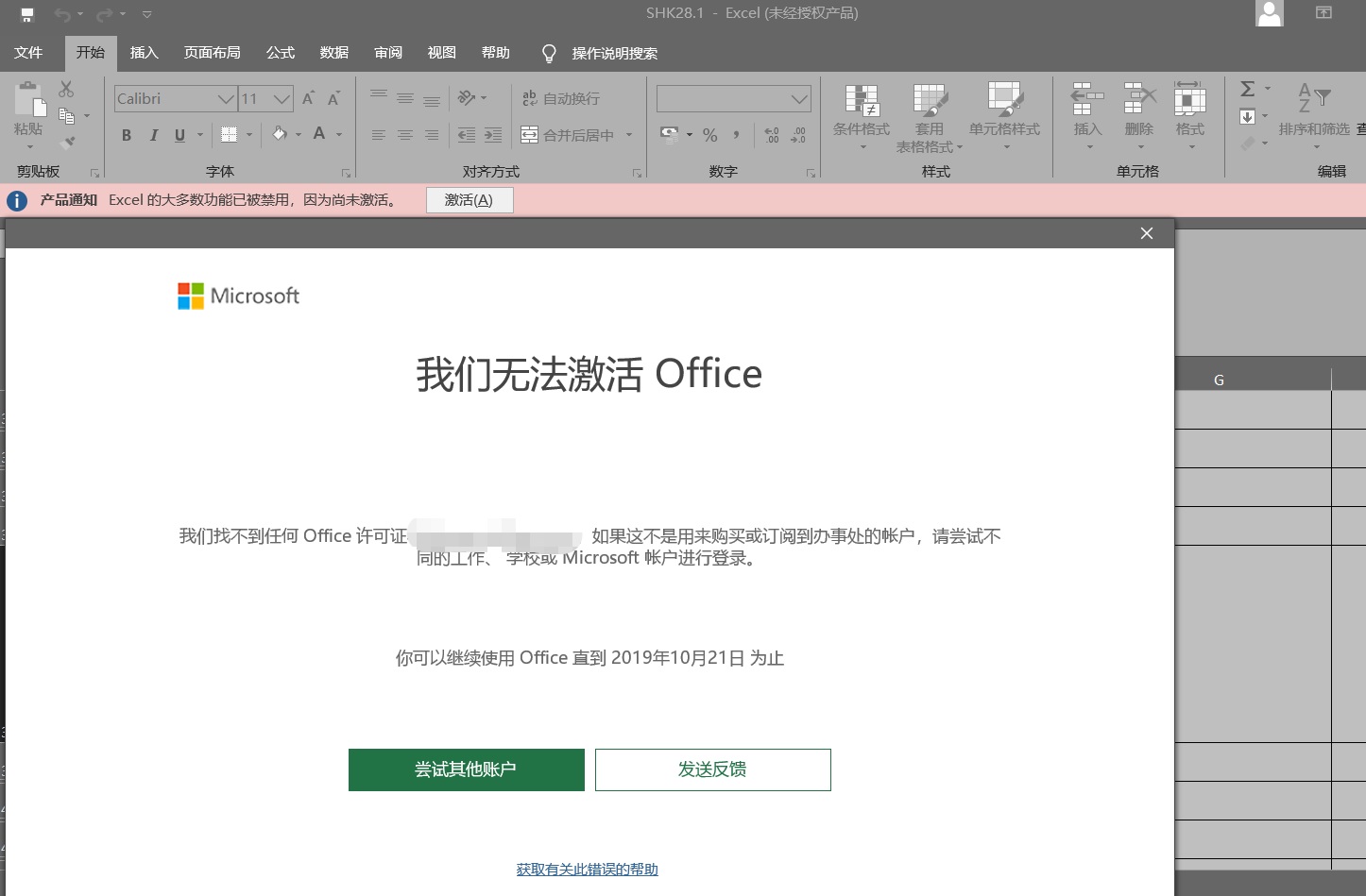Viewport: 1366px width, 896px height.
Task: Click the Cut scissors icon
Action: (x=65, y=90)
